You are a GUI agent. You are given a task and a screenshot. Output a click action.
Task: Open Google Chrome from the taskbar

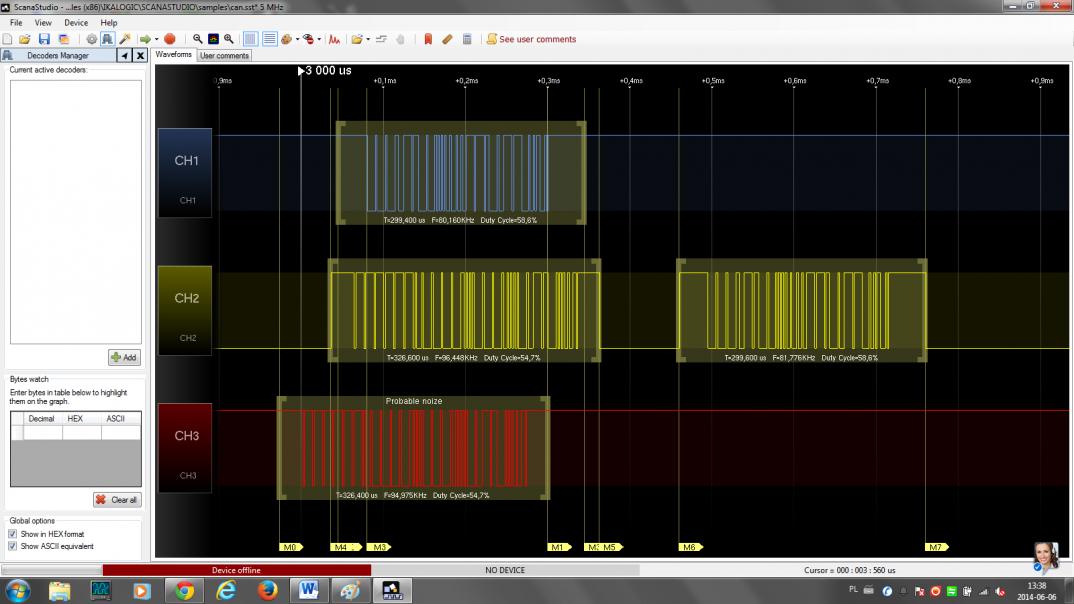(184, 590)
